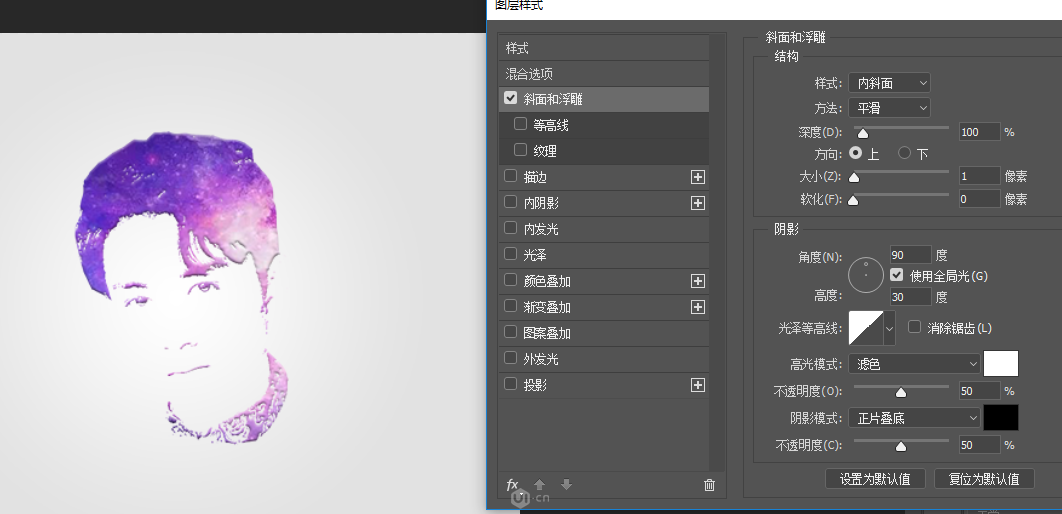This screenshot has width=1062, height=514.
Task: Enable the 描边 checkbox
Action: point(511,176)
